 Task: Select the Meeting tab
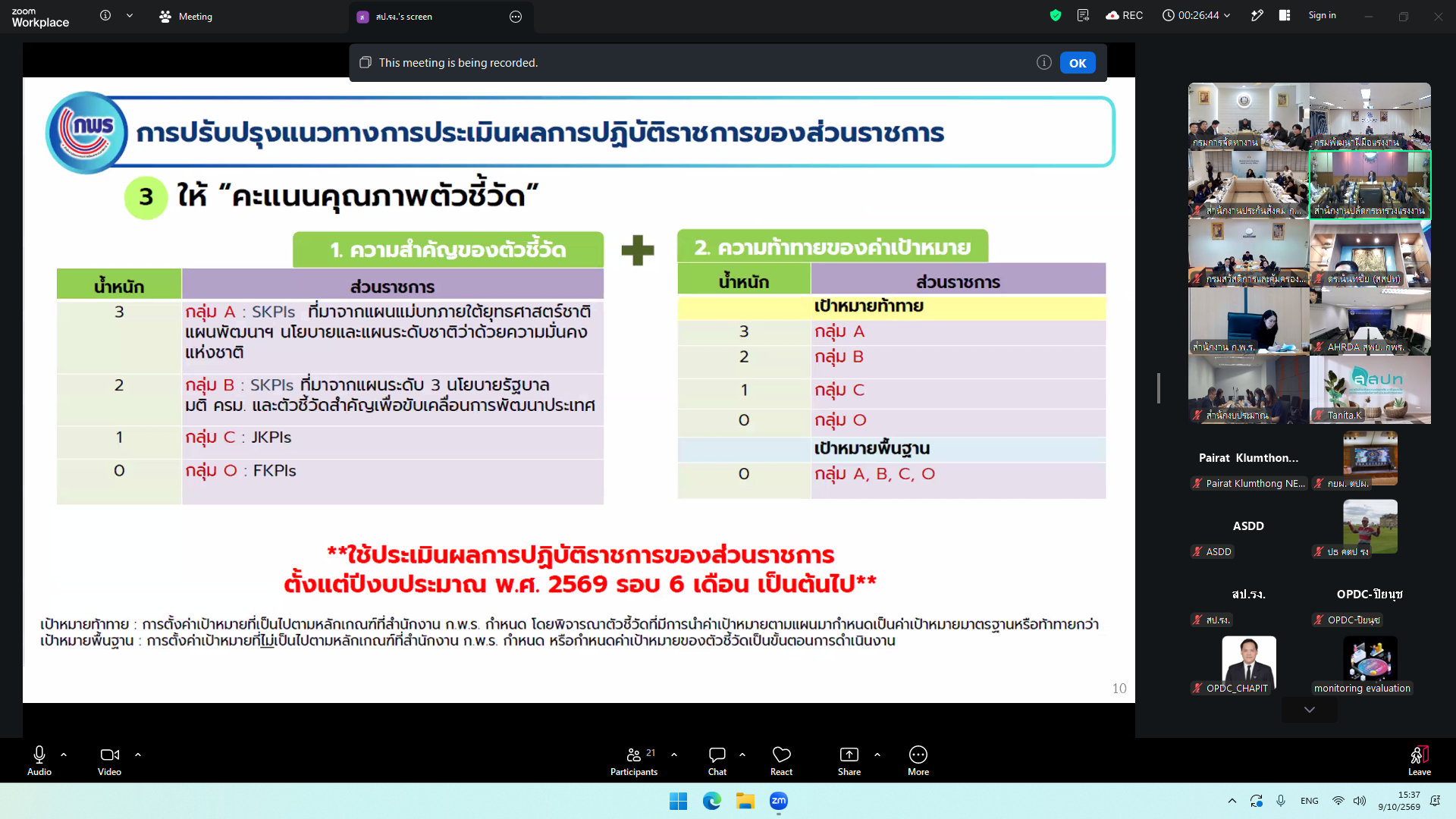click(x=186, y=16)
